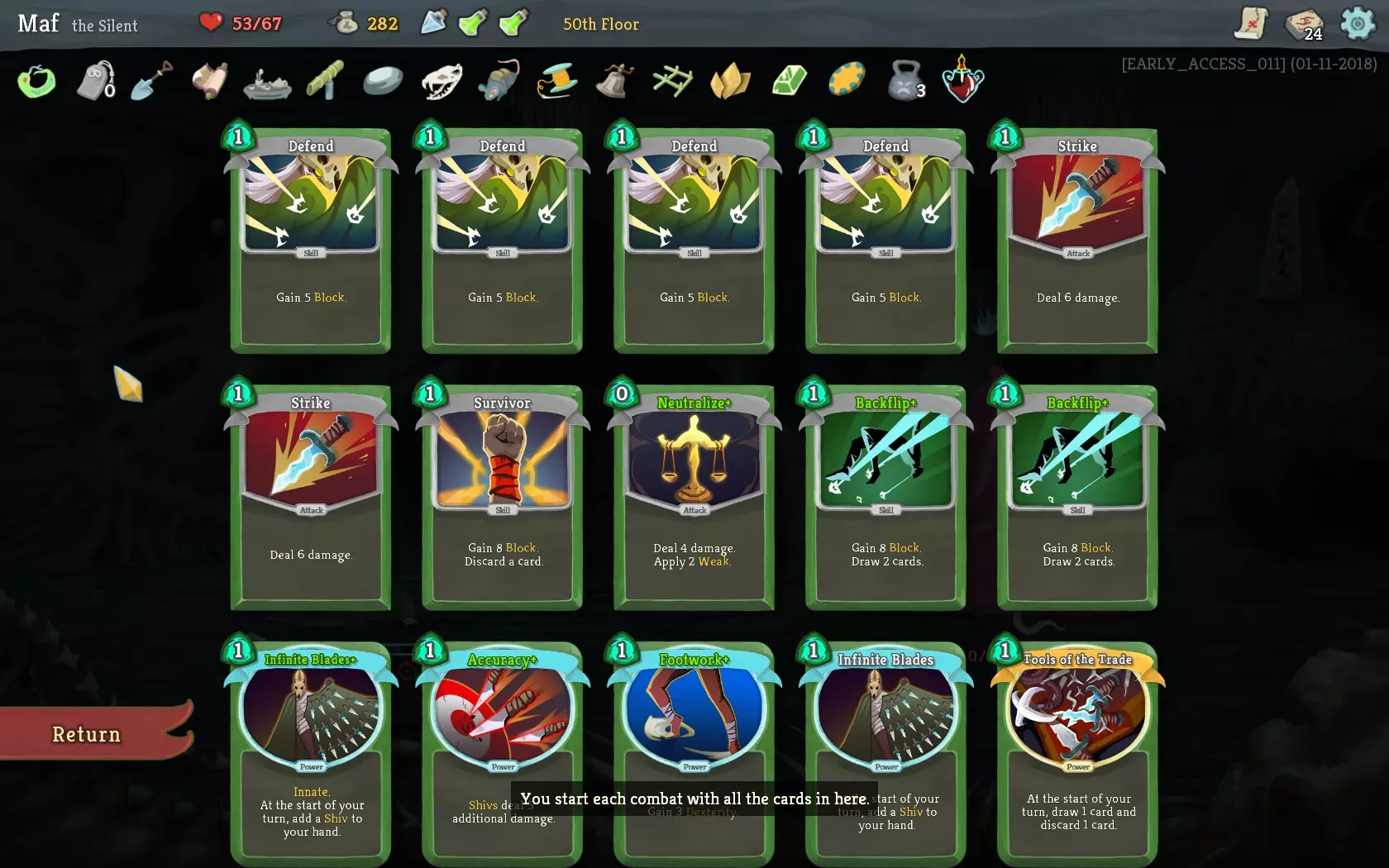This screenshot has height=868, width=1389.
Task: Select the Survivor card
Action: pyautogui.click(x=502, y=498)
